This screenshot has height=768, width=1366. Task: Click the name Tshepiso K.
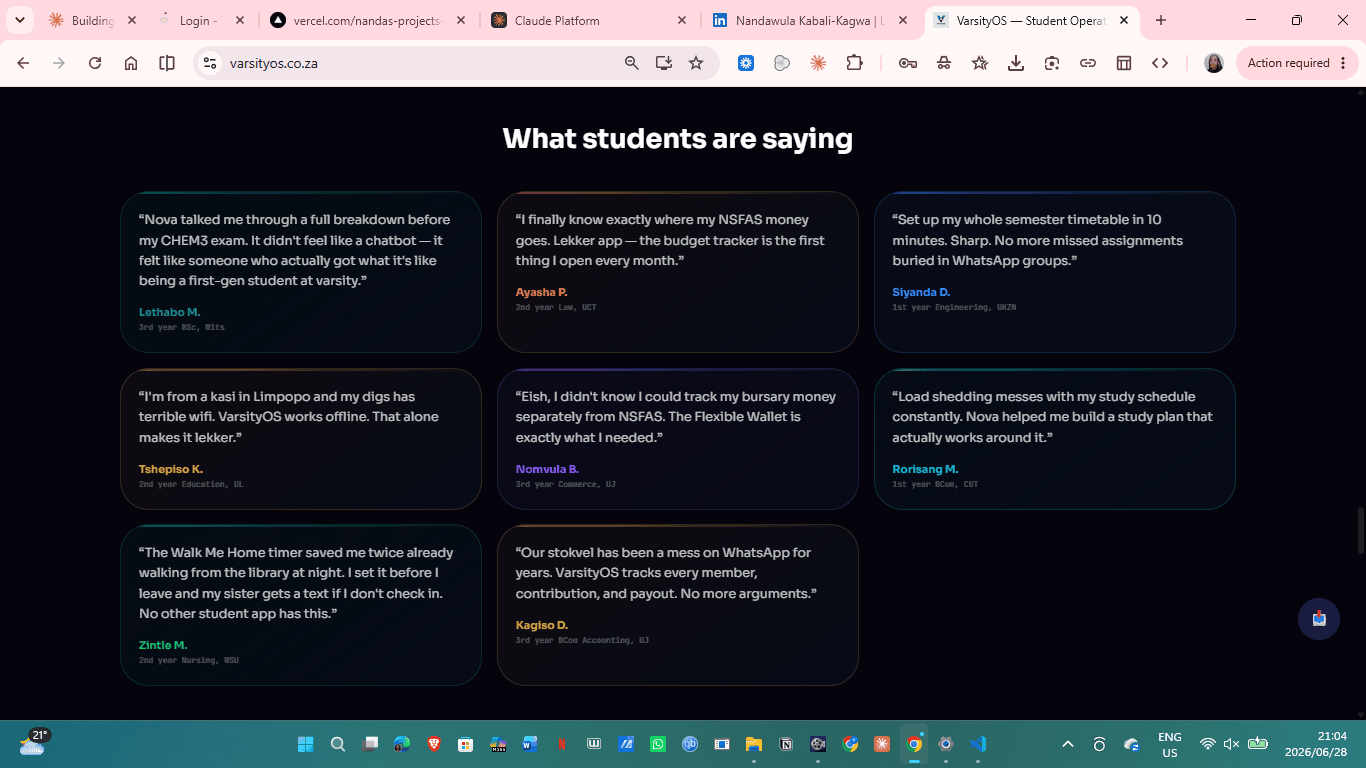(171, 469)
